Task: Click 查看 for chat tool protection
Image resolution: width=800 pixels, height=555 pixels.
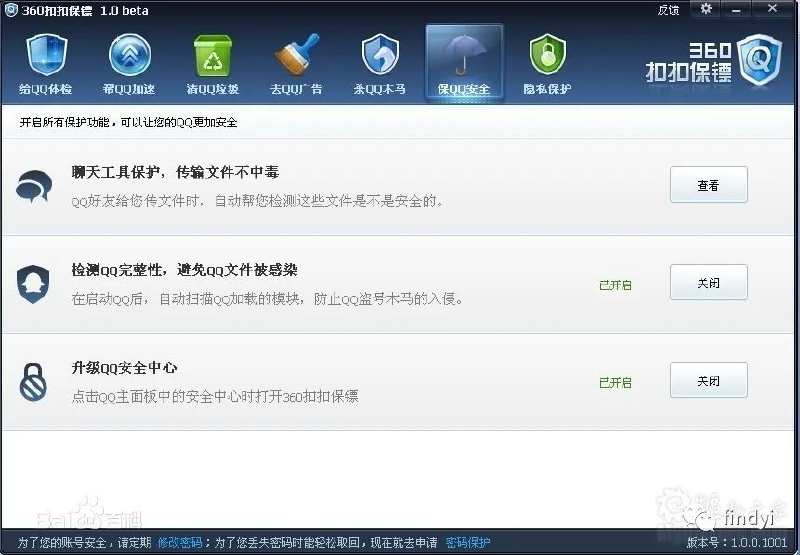Action: 708,185
